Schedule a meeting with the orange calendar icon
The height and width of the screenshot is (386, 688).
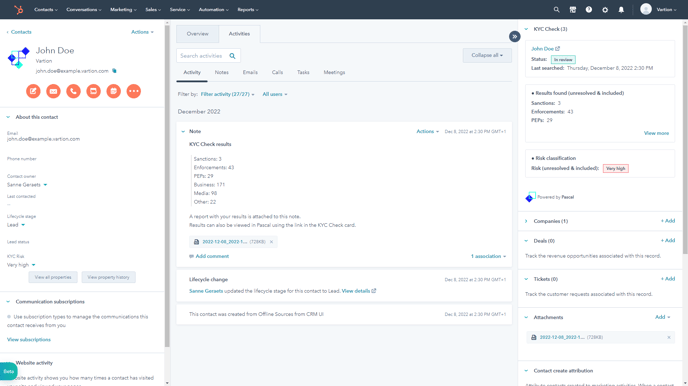pyautogui.click(x=114, y=91)
